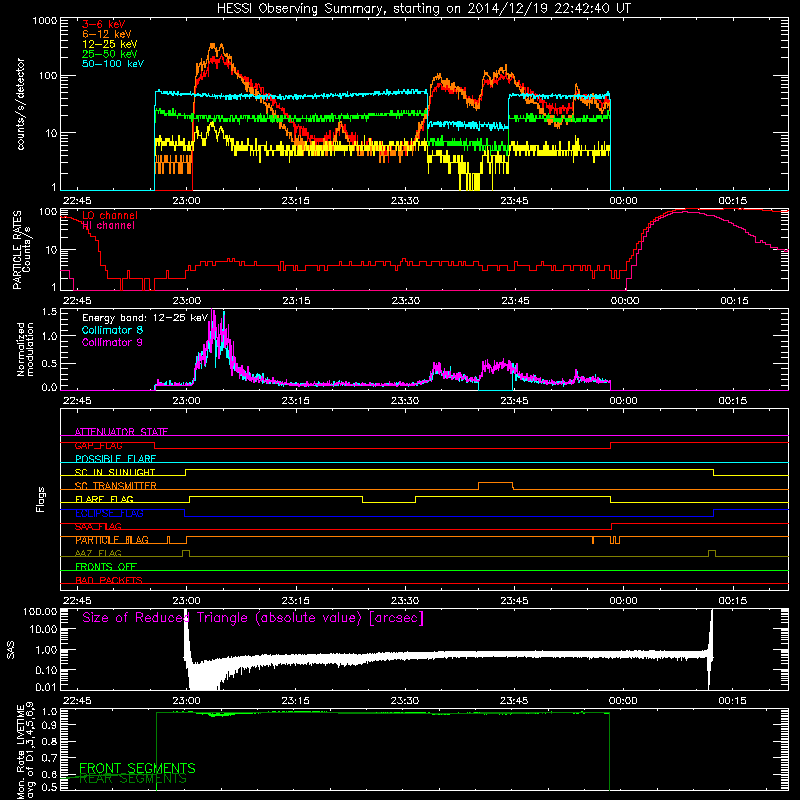This screenshot has height=800, width=800.
Task: Click the BAD_PACKETS flag label
Action: (x=109, y=580)
